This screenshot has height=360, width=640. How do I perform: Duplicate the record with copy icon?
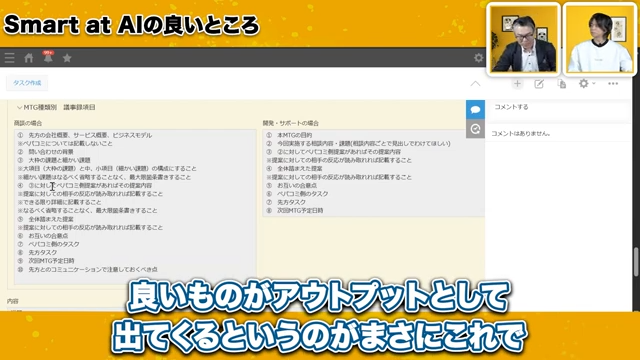click(x=562, y=84)
